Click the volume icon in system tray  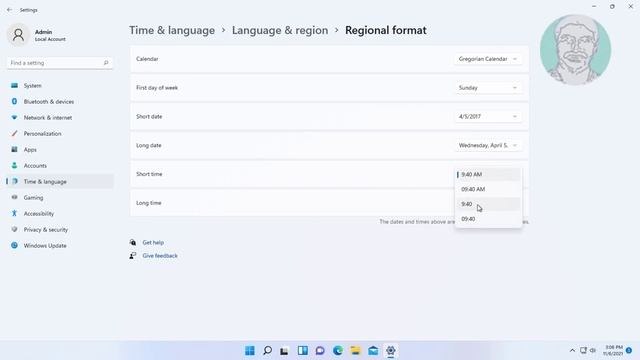(x=593, y=351)
